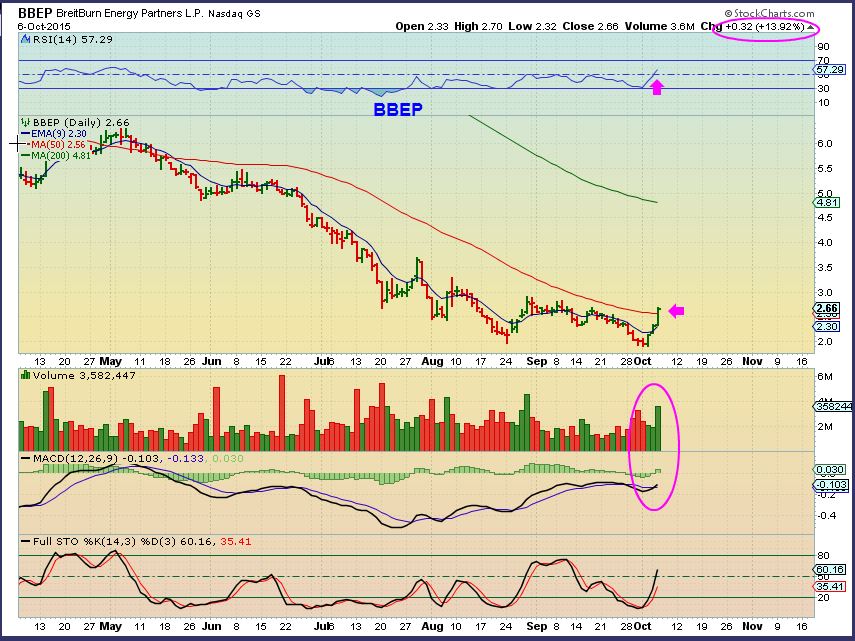Click the tall June 22 red volume bar
This screenshot has width=855, height=641.
pos(282,413)
